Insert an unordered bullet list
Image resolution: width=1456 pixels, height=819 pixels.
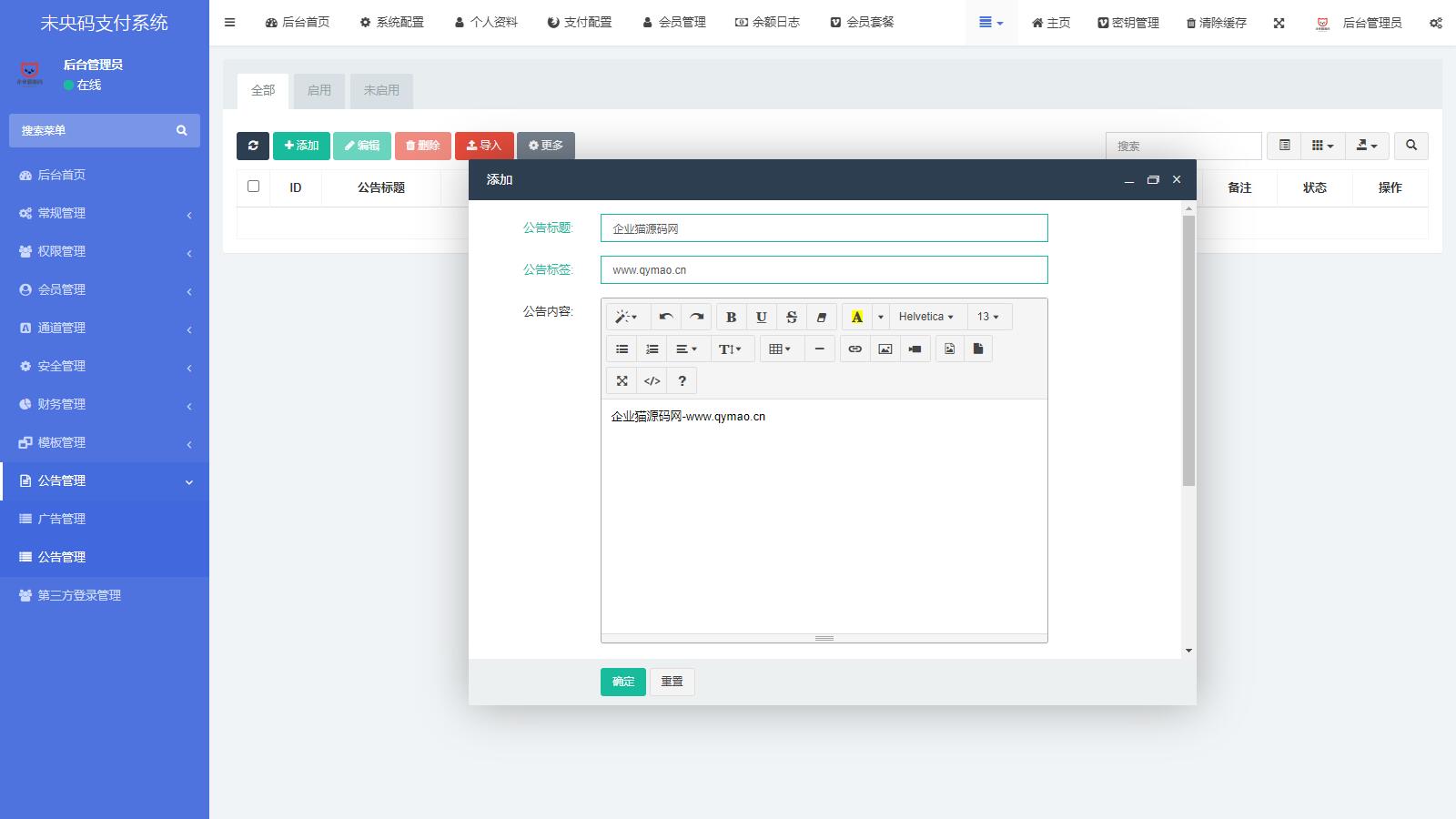622,349
